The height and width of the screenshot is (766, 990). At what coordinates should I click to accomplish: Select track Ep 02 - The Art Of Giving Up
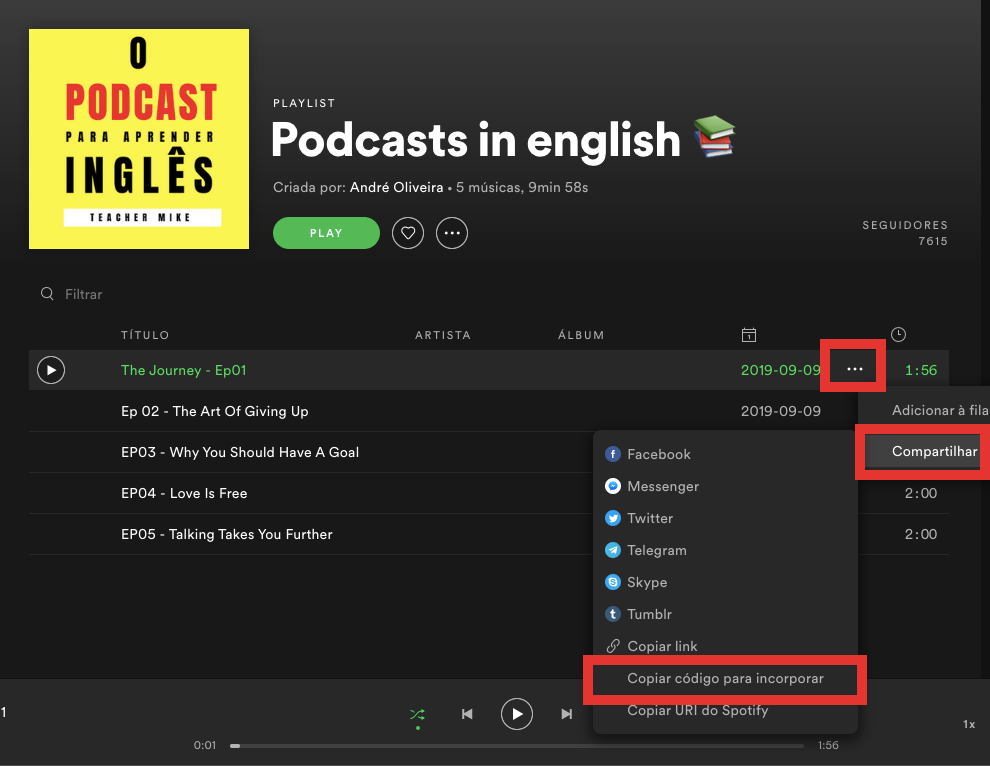(215, 411)
